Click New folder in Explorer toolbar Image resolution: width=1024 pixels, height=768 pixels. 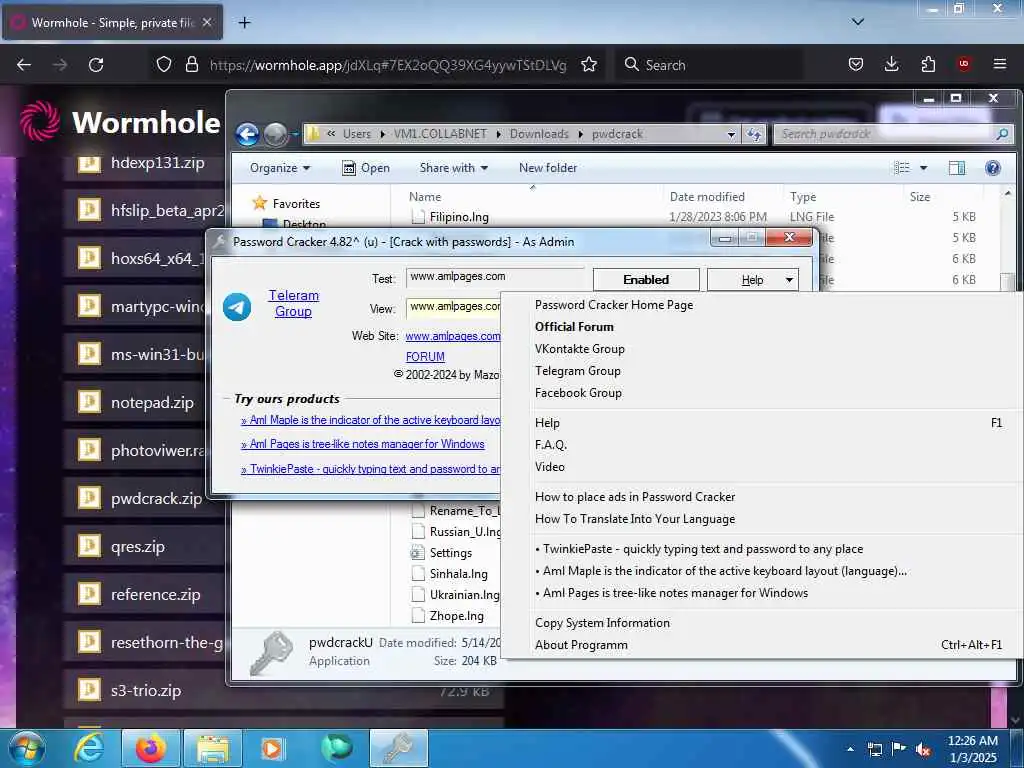tap(548, 168)
